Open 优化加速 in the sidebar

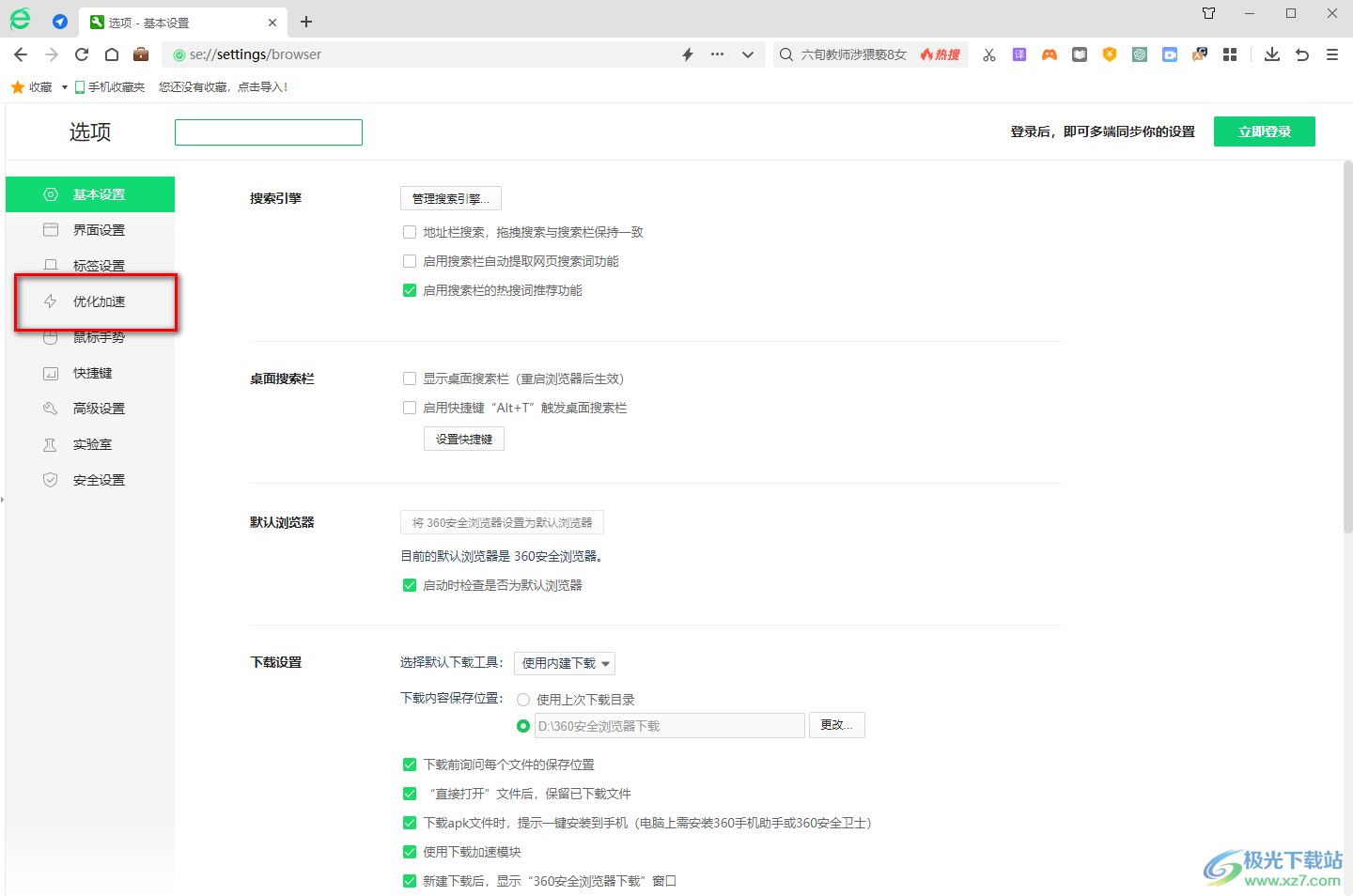[x=90, y=301]
